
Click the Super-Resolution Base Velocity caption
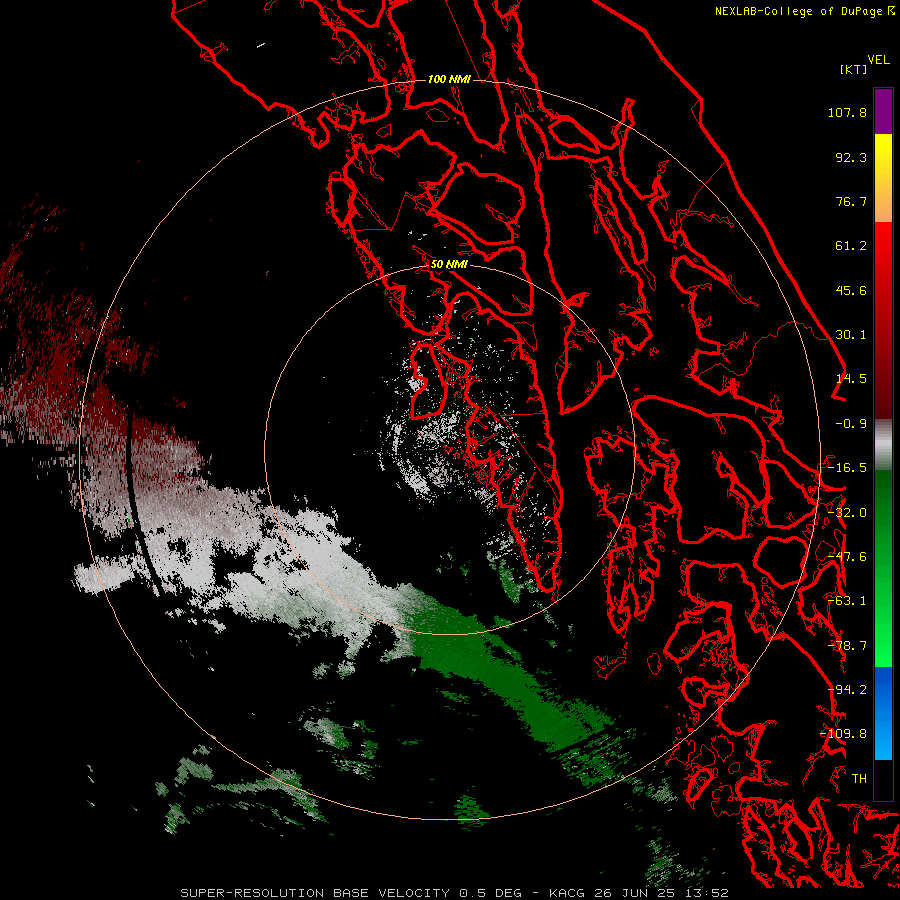(454, 893)
